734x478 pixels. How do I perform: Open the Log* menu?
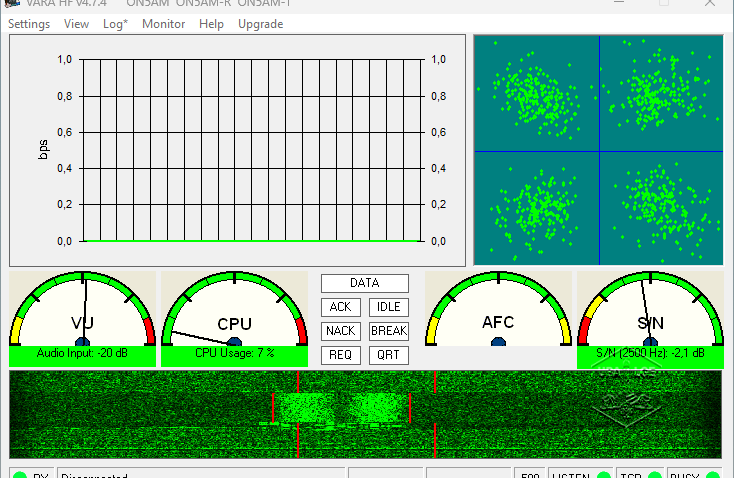point(115,24)
